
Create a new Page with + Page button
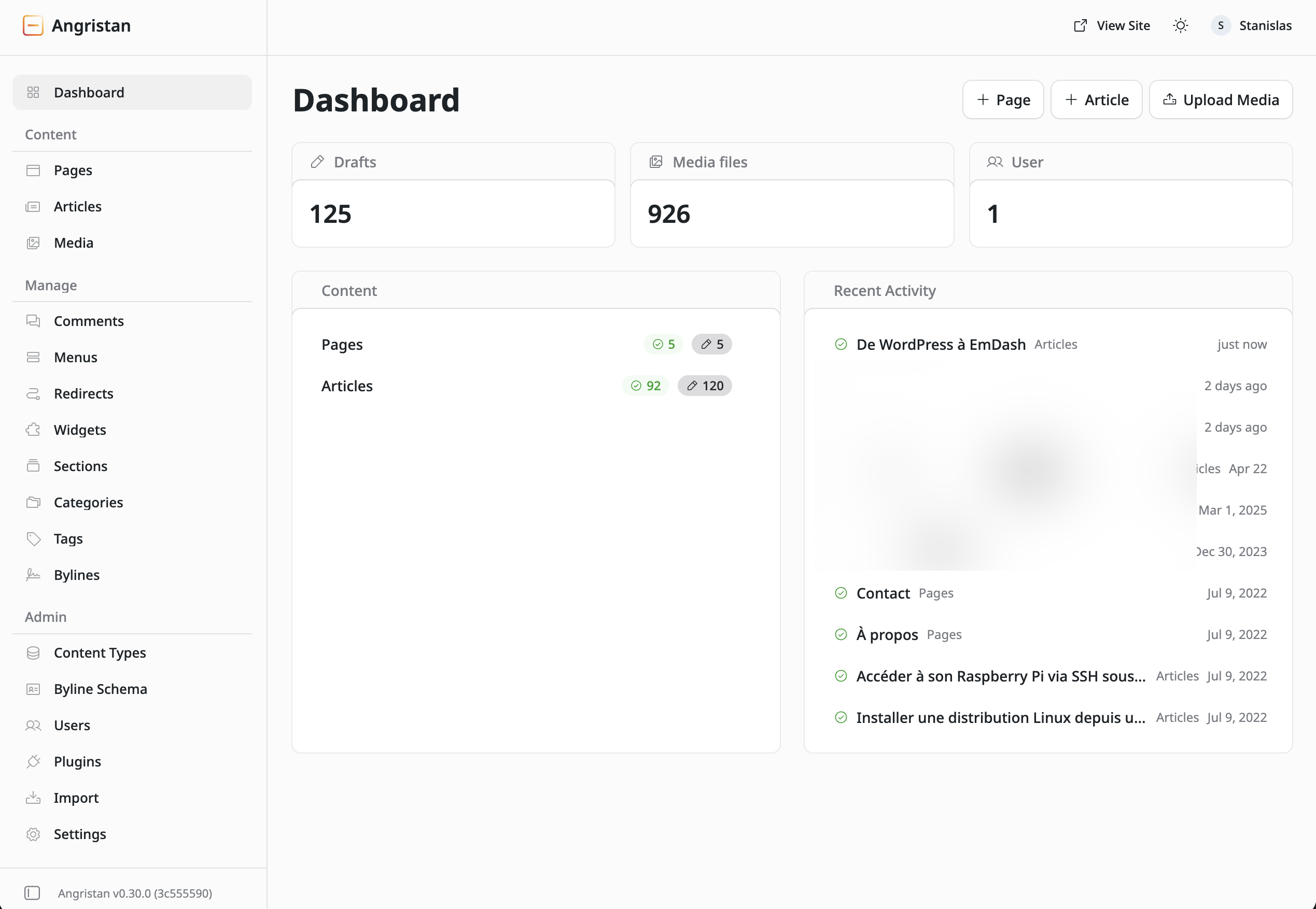coord(1003,100)
